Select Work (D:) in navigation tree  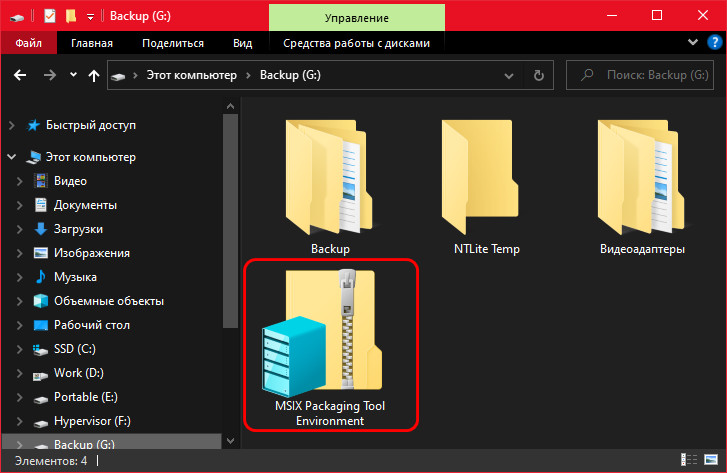click(x=79, y=373)
